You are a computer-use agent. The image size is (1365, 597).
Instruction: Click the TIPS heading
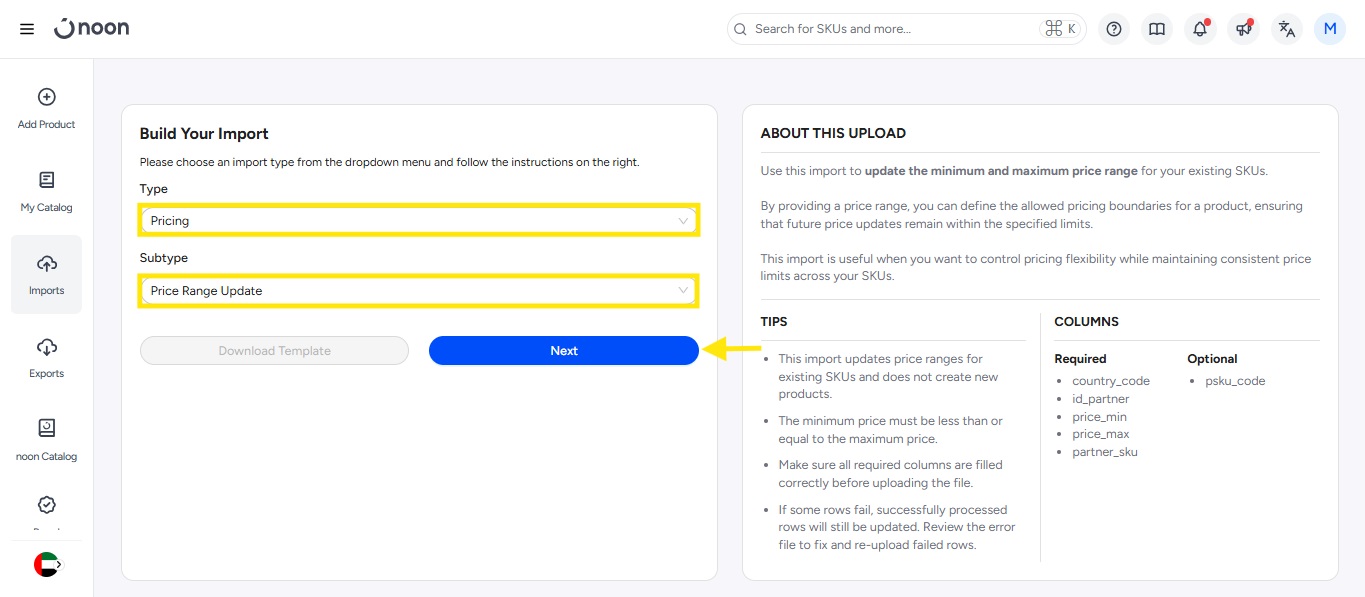pyautogui.click(x=774, y=322)
